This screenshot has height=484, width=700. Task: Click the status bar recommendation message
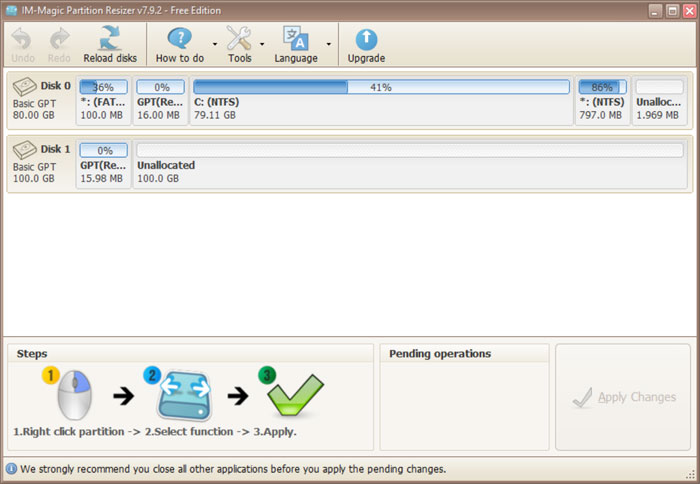[233, 469]
